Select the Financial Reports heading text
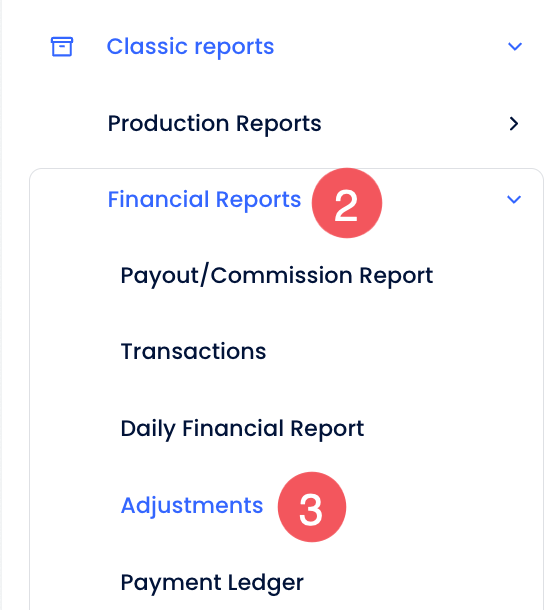The height and width of the screenshot is (610, 560). 204,200
